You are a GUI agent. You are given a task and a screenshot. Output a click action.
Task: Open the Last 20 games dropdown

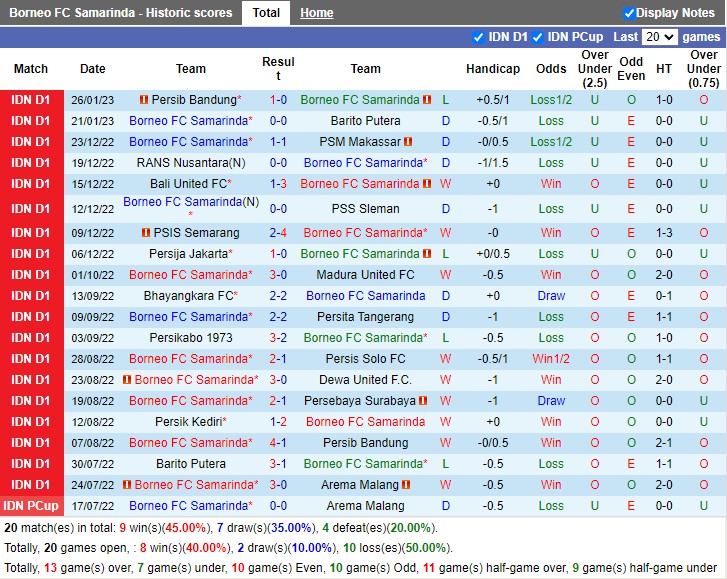tap(659, 37)
